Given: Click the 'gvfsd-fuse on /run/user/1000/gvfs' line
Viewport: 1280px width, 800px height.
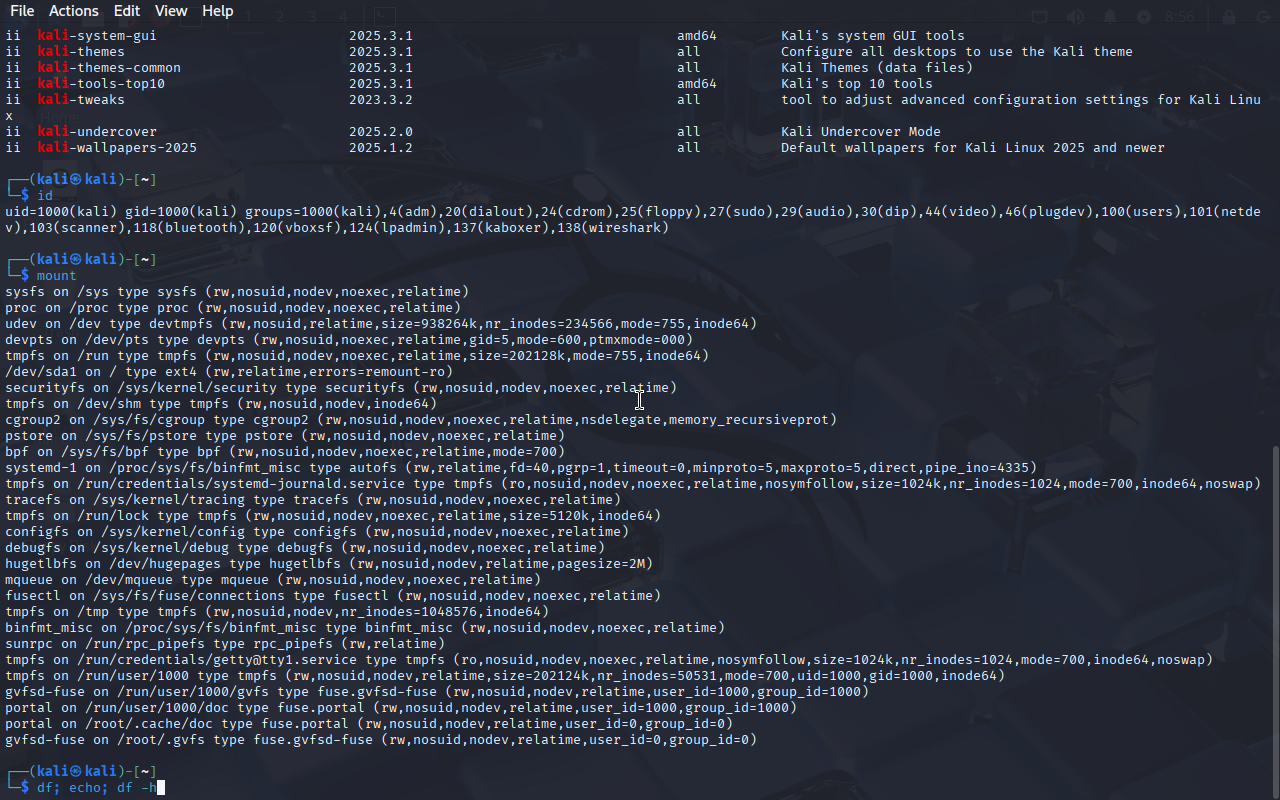Looking at the screenshot, I should pyautogui.click(x=437, y=692).
